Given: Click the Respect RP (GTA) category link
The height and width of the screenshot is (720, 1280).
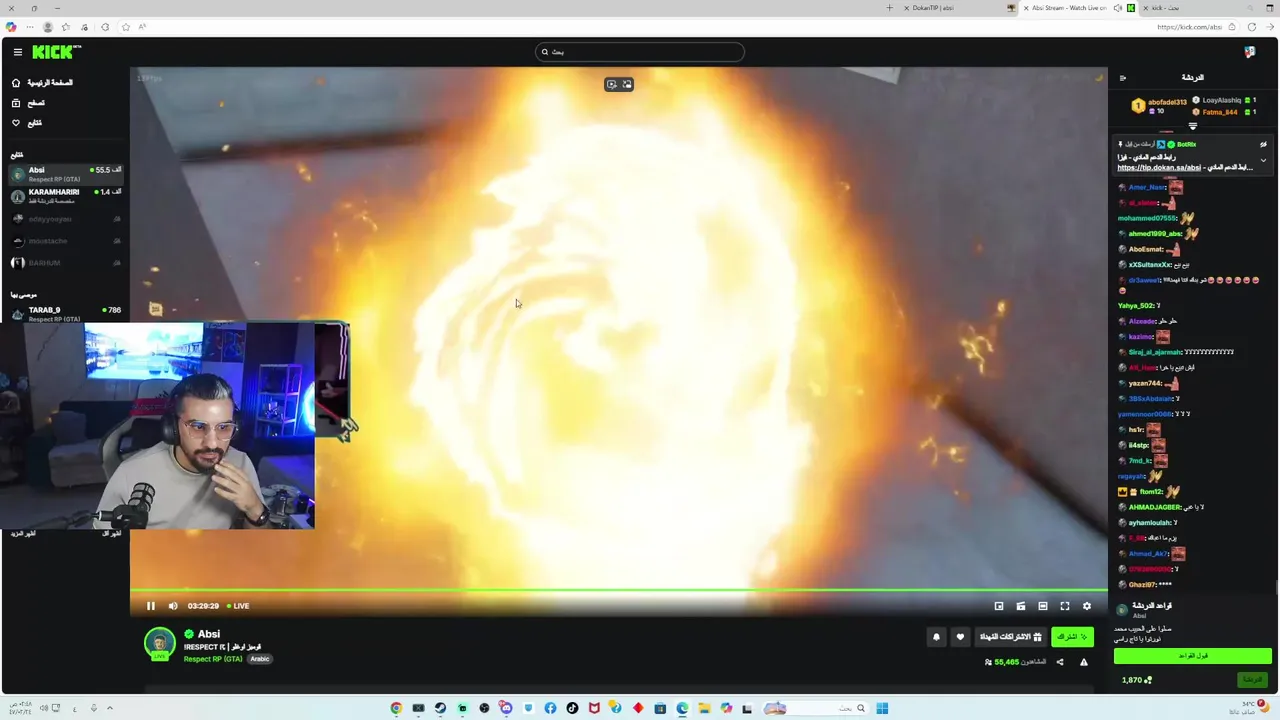Looking at the screenshot, I should click(x=213, y=659).
